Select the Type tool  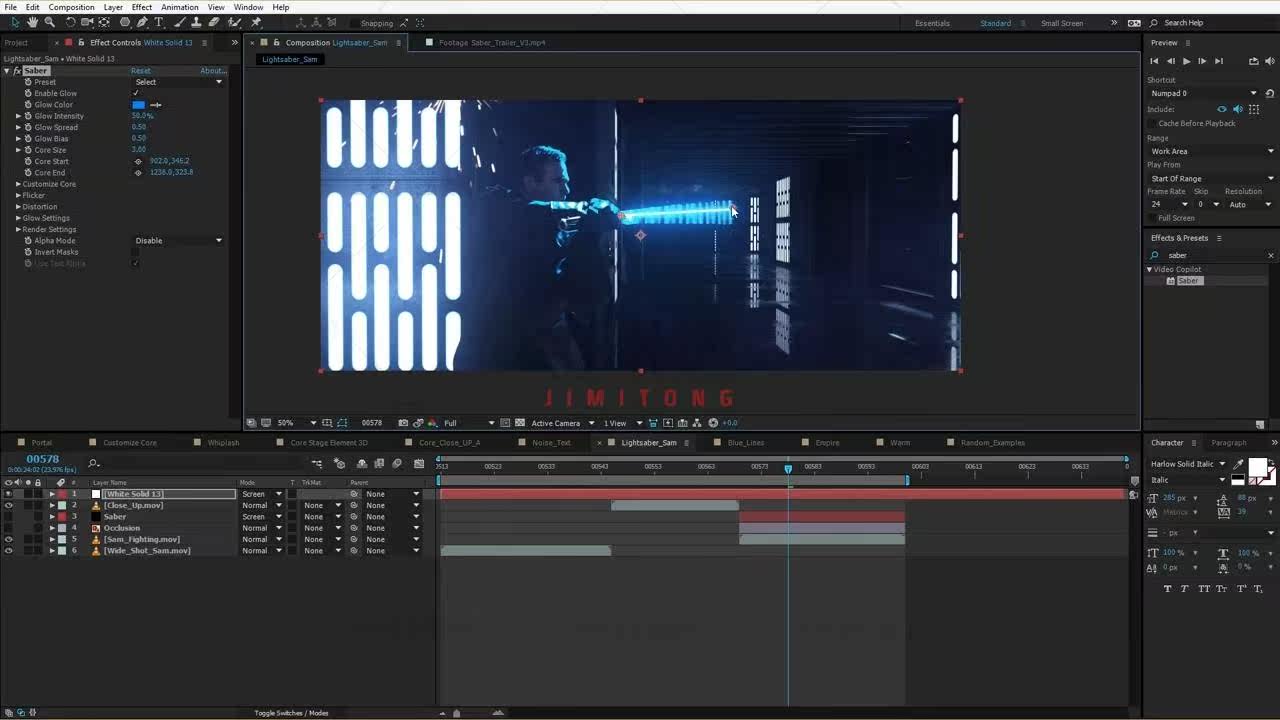pos(159,22)
